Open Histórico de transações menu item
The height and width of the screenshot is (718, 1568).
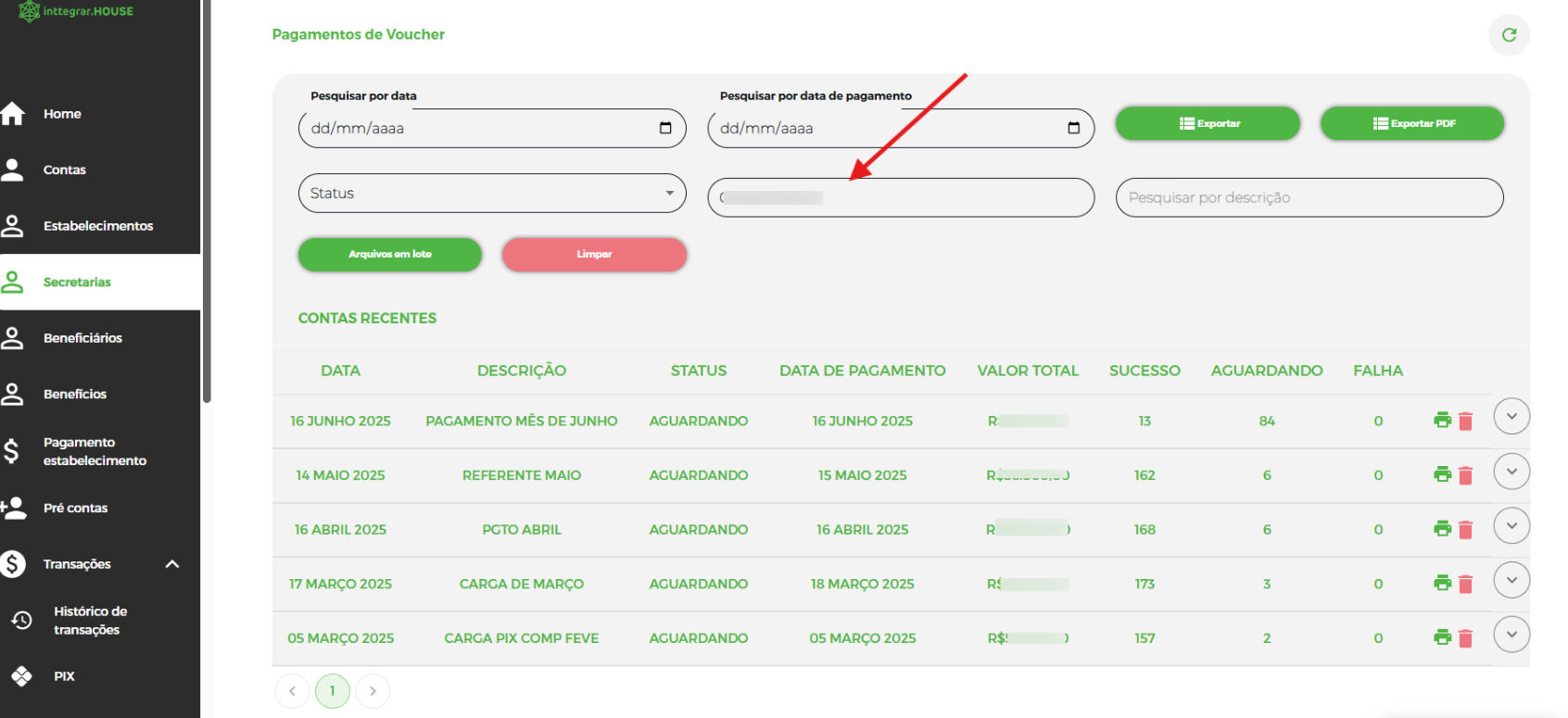pos(90,621)
